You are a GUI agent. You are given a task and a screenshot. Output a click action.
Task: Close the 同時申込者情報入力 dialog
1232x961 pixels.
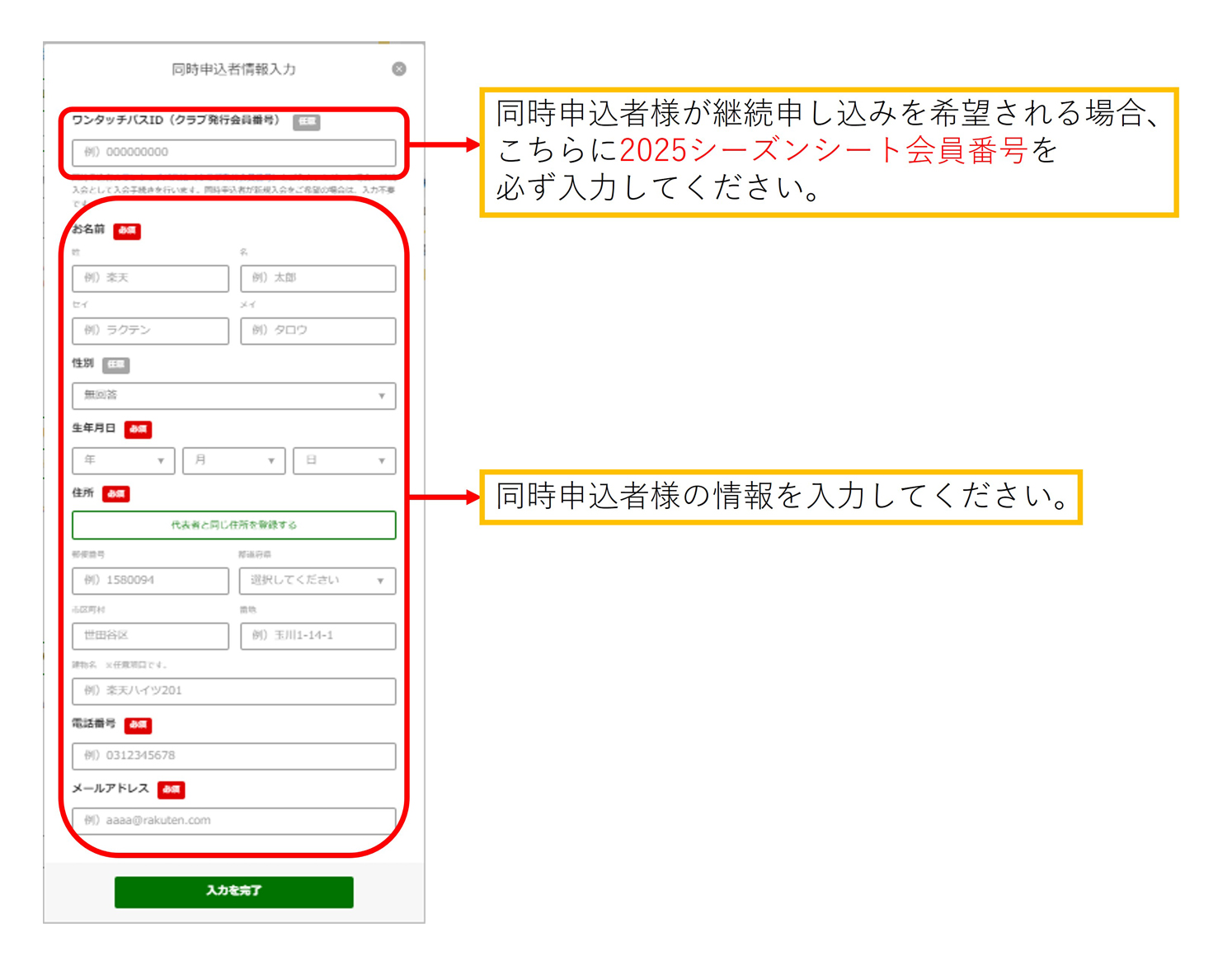[x=399, y=68]
